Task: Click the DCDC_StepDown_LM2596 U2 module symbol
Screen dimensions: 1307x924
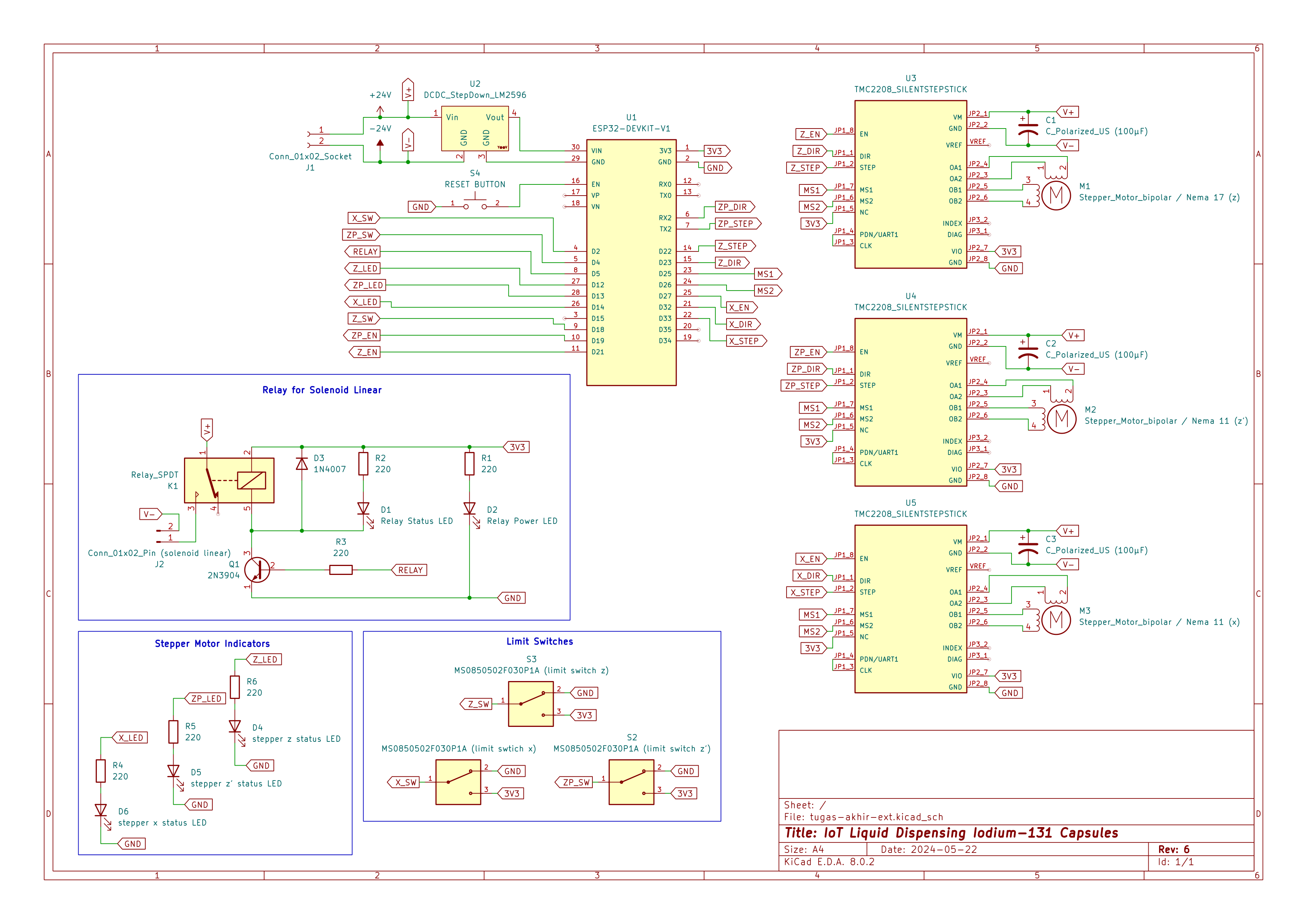Action: (475, 129)
